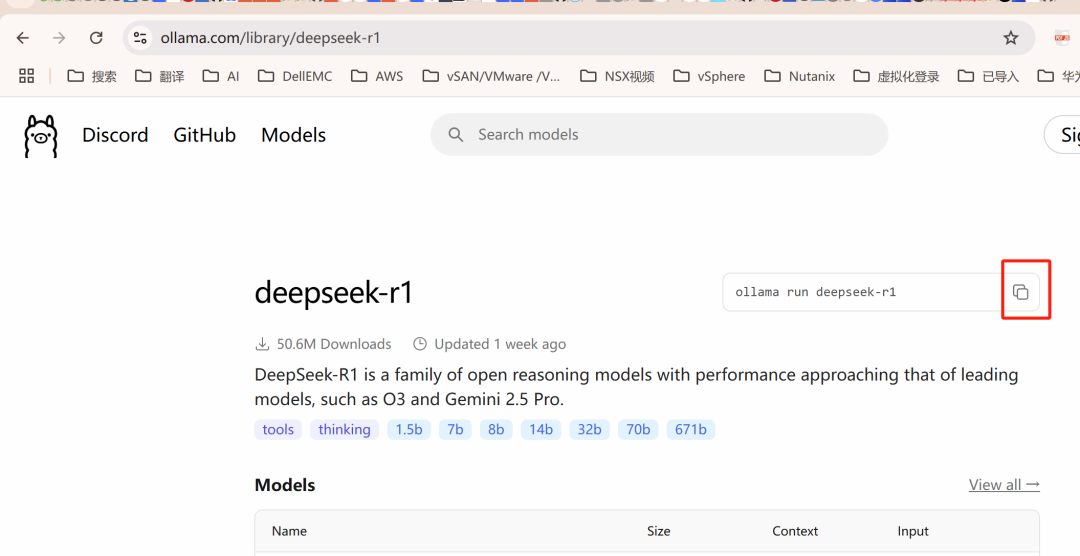1080x556 pixels.
Task: Click the Search models field
Action: [x=659, y=134]
